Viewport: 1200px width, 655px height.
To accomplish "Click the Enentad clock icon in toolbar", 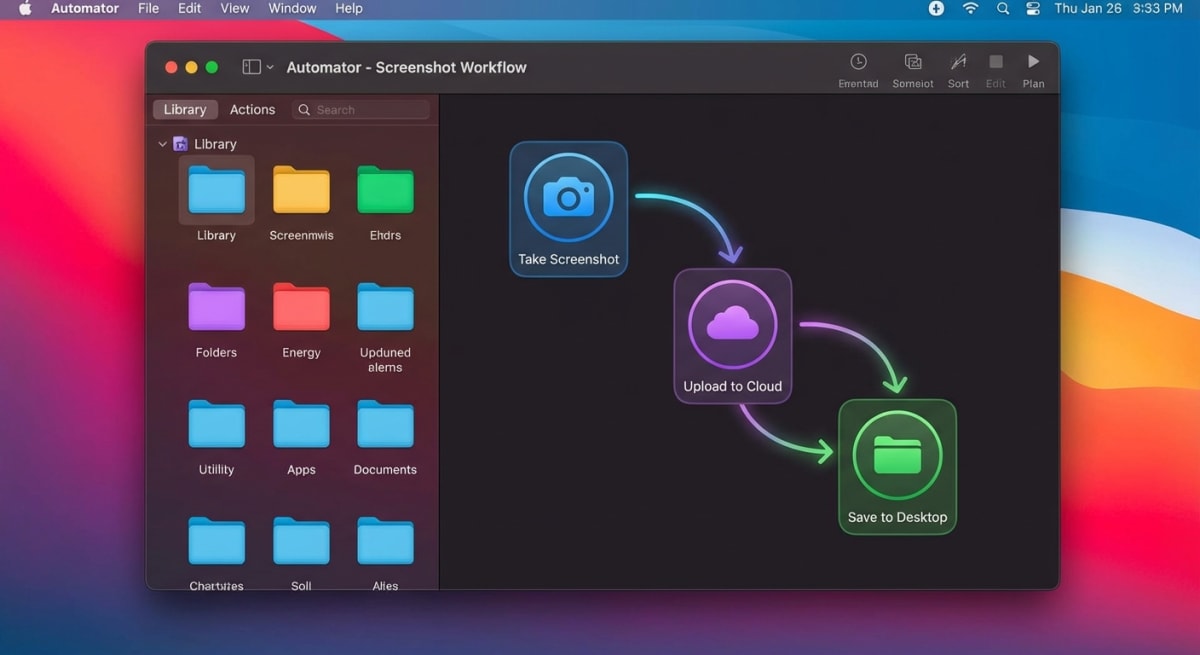I will (x=858, y=62).
